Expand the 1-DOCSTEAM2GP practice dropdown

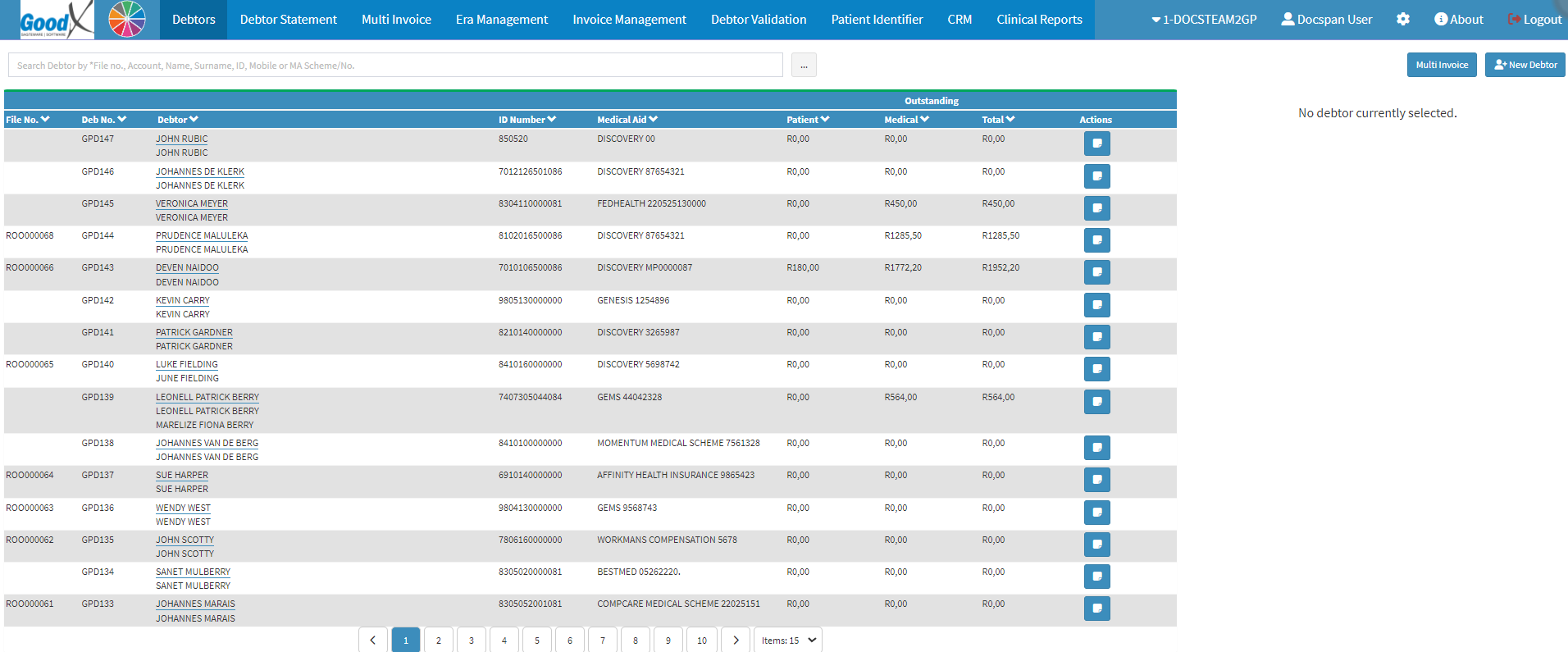click(1204, 20)
